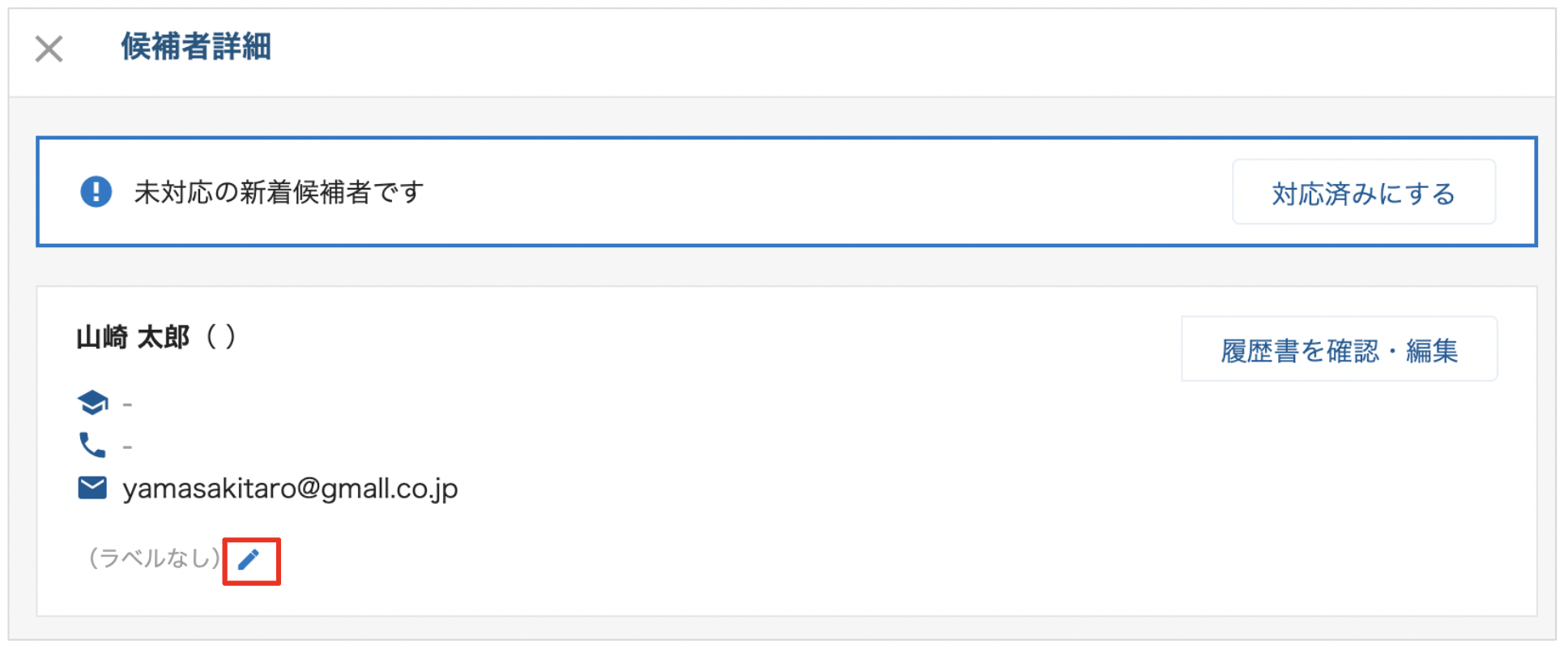Click the dash beside the phone icon

(x=127, y=447)
